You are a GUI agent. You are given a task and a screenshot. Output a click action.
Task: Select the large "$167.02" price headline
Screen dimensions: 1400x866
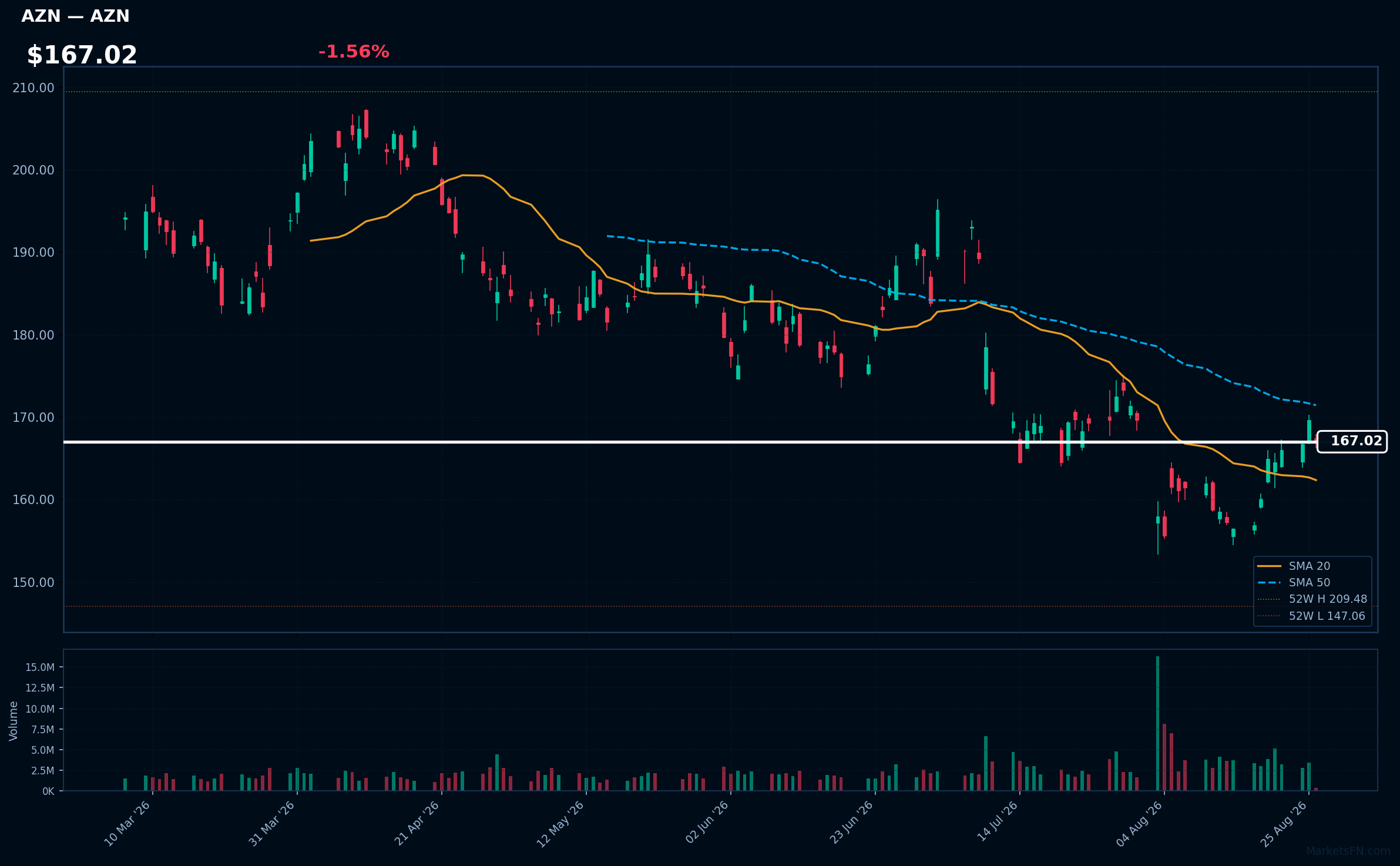82,55
